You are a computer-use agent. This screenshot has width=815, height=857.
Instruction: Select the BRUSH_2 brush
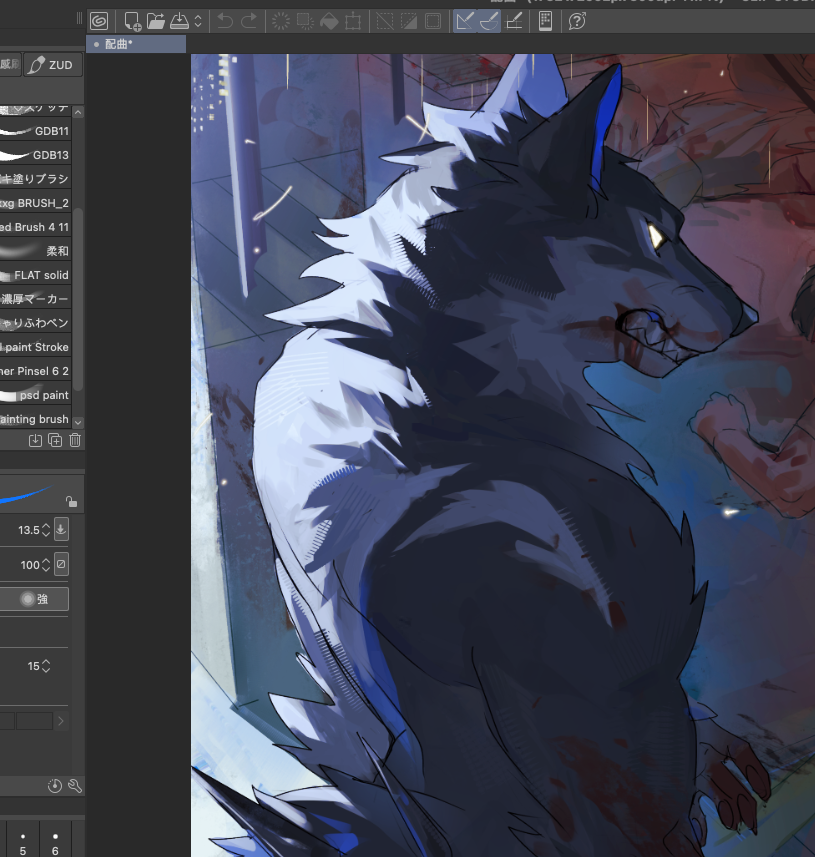[x=36, y=203]
